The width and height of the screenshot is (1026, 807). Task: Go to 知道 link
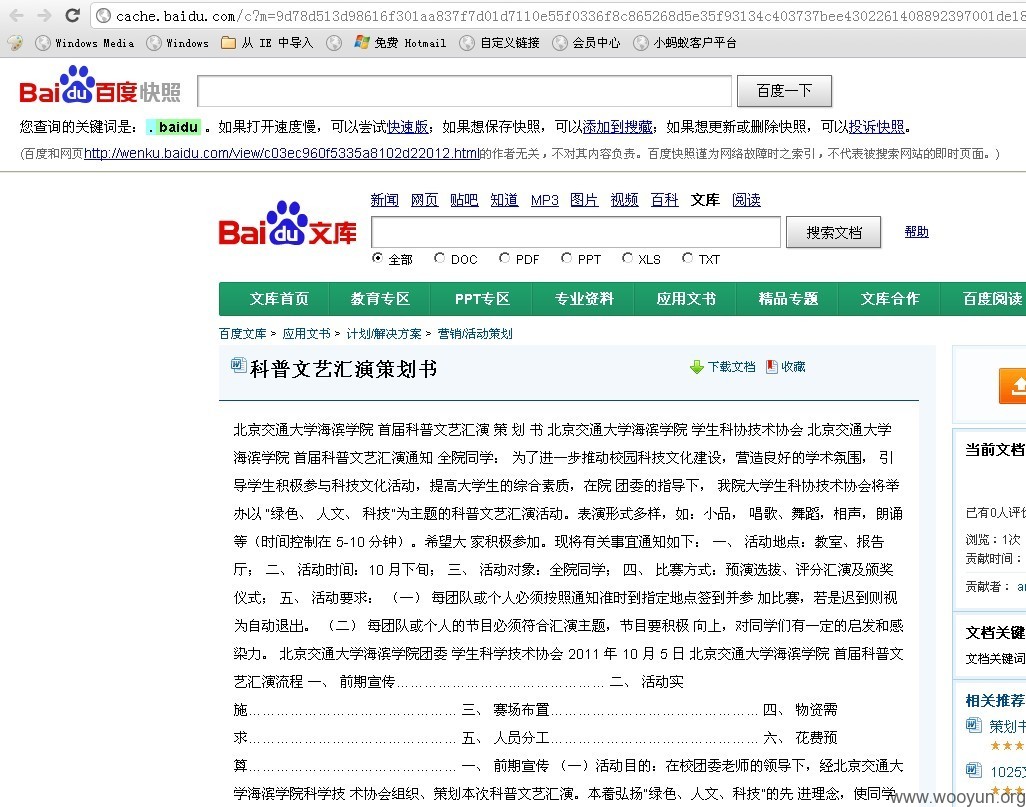point(504,200)
